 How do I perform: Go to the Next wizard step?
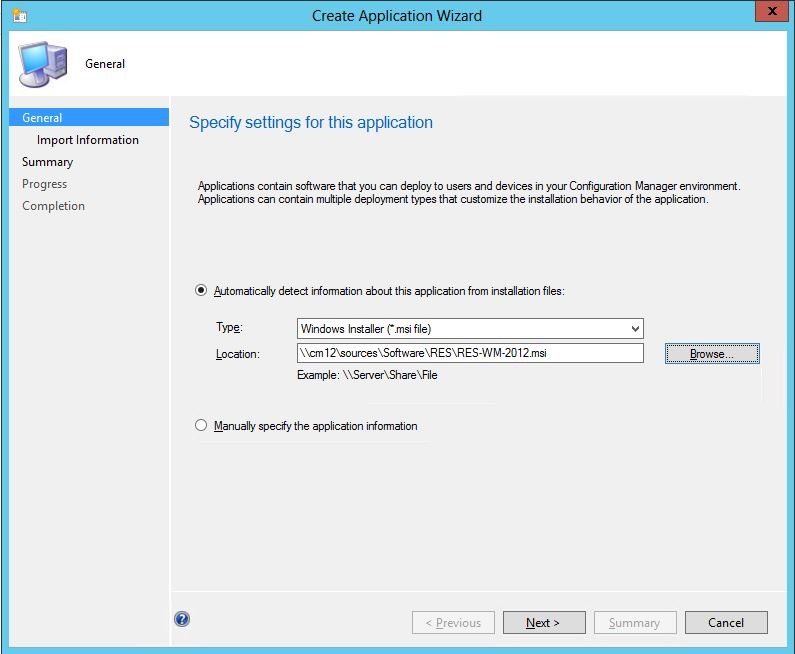544,623
